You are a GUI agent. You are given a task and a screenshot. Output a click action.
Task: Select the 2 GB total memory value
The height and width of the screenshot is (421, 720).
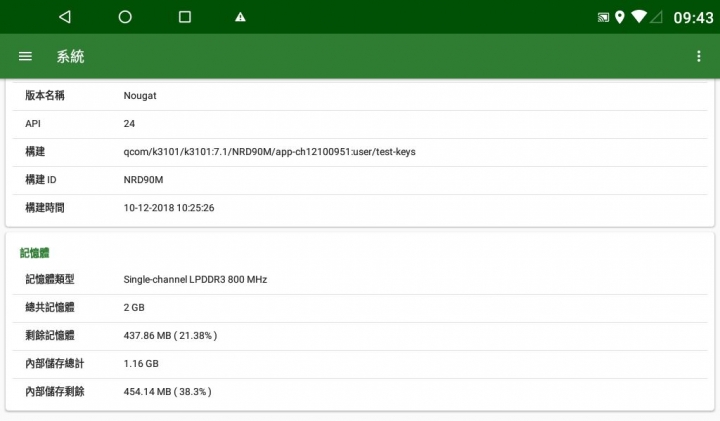tap(134, 307)
